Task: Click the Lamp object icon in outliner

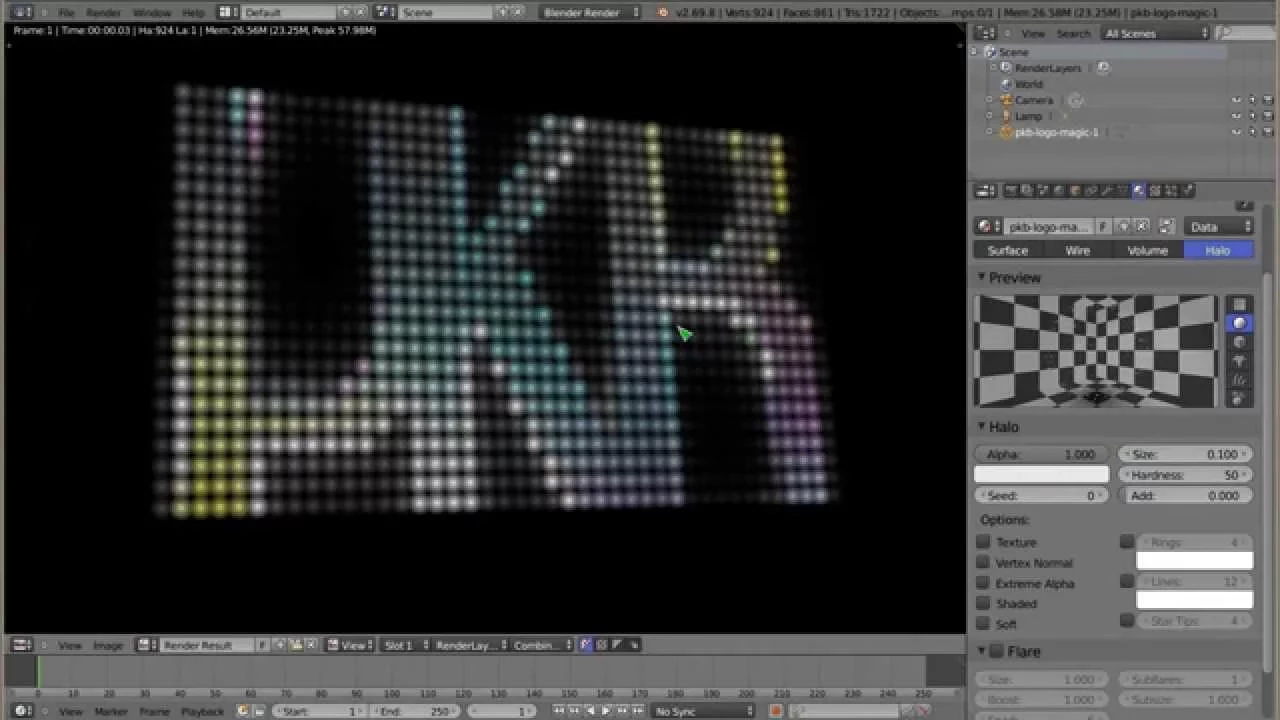Action: [1007, 116]
